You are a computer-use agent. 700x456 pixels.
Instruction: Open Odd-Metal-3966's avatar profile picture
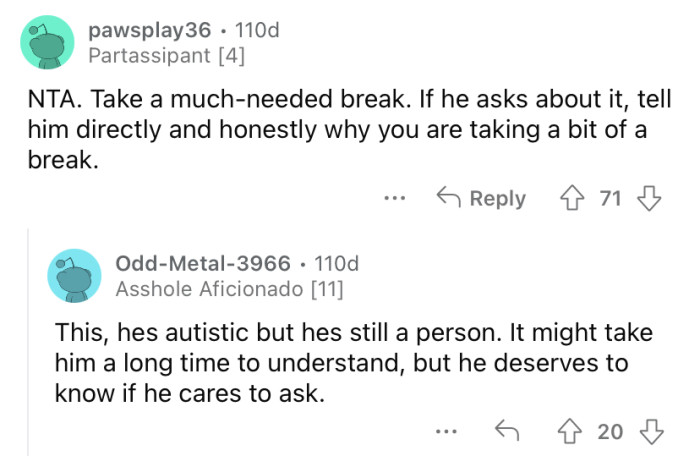[74, 276]
